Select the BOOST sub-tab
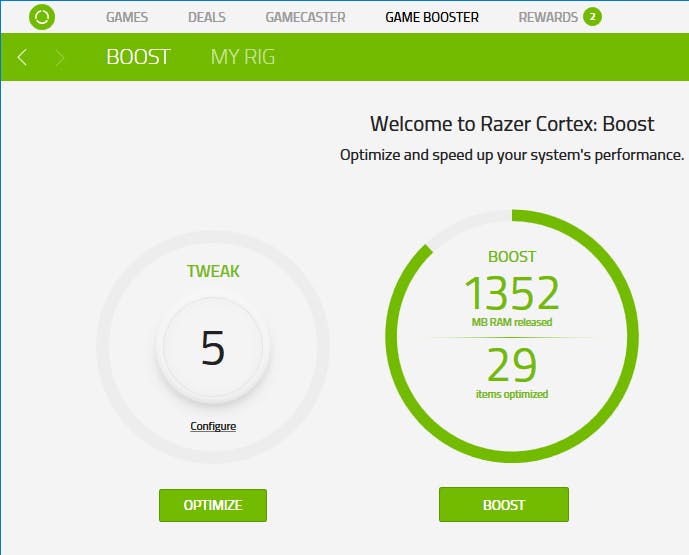Viewport: 689px width, 555px height. [x=138, y=57]
